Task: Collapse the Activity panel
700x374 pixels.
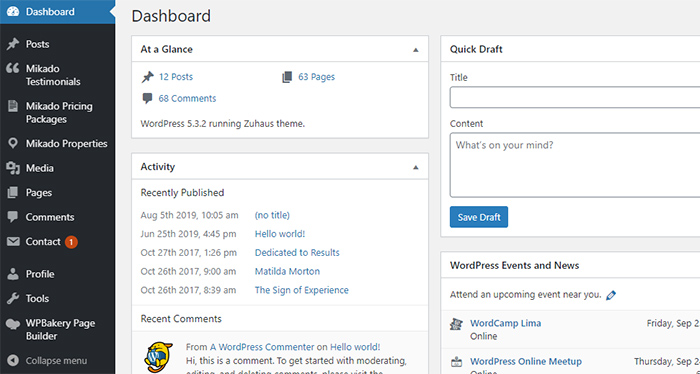Action: tap(416, 167)
